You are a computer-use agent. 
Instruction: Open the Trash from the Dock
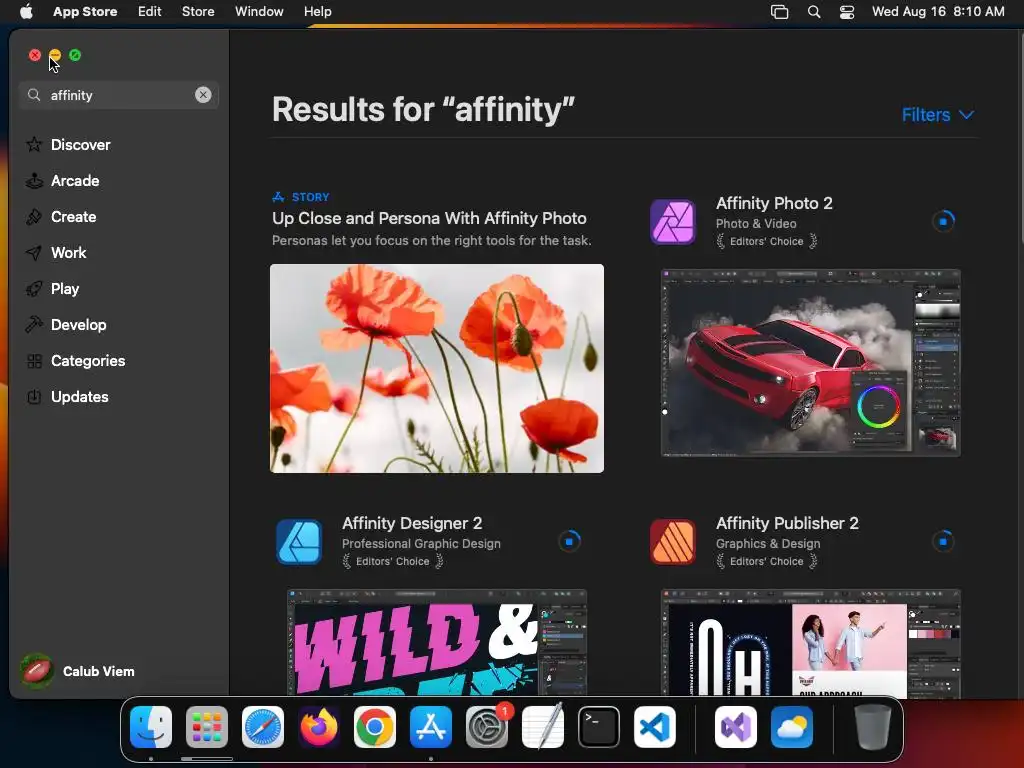coord(872,727)
